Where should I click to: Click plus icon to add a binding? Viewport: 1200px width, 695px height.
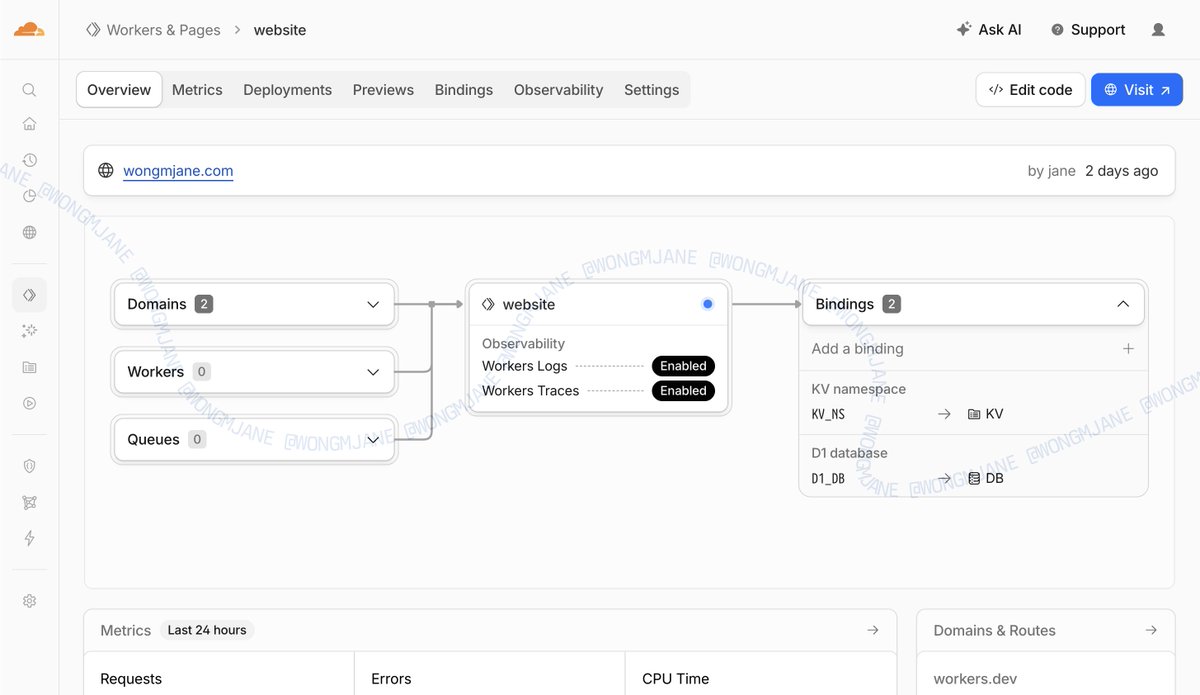click(x=1128, y=349)
